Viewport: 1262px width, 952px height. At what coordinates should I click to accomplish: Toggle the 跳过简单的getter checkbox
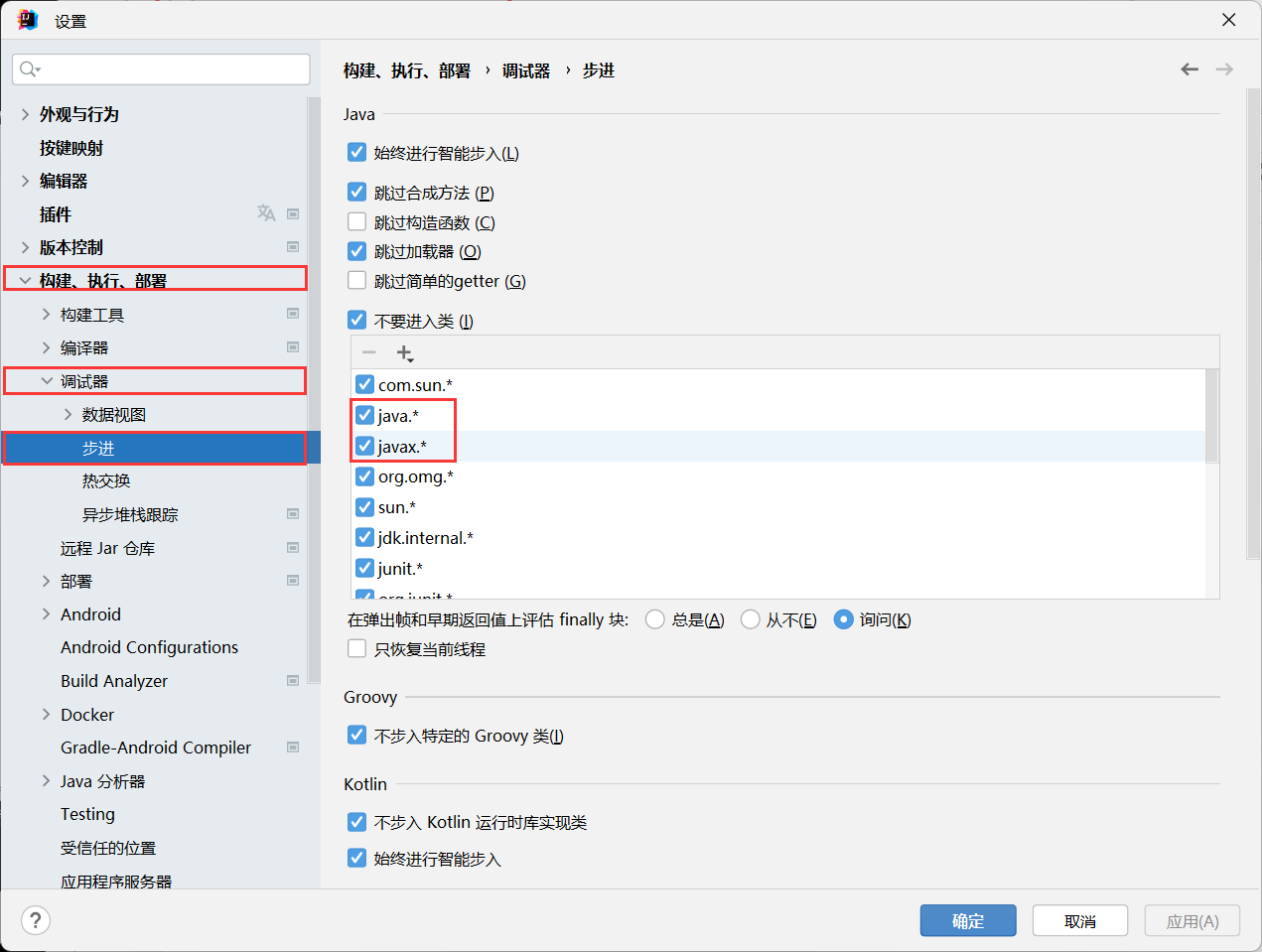pyautogui.click(x=357, y=281)
